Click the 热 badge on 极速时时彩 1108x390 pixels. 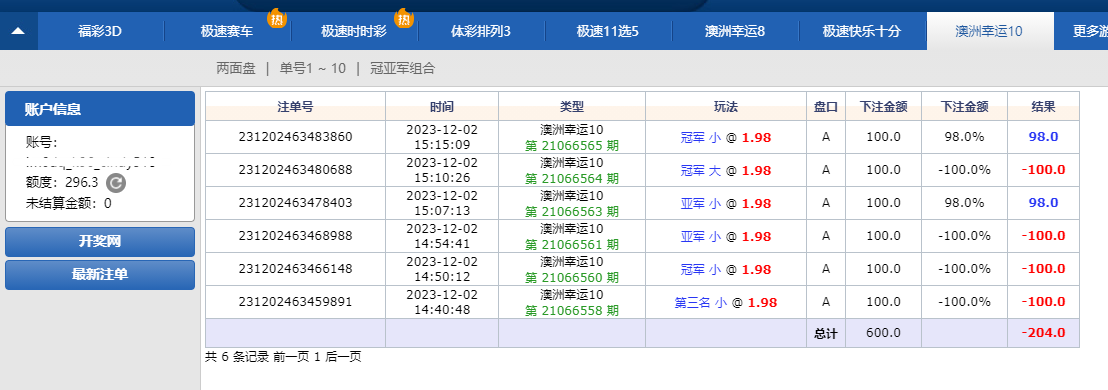[403, 18]
